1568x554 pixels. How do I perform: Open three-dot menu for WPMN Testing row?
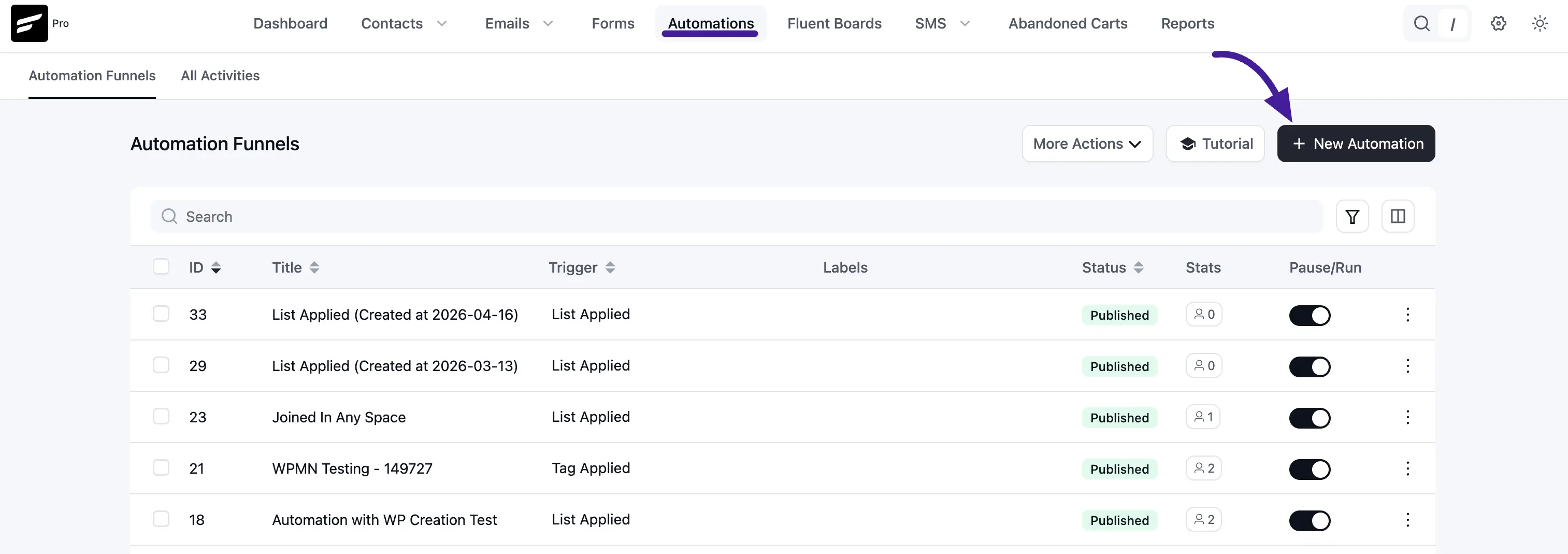1407,468
